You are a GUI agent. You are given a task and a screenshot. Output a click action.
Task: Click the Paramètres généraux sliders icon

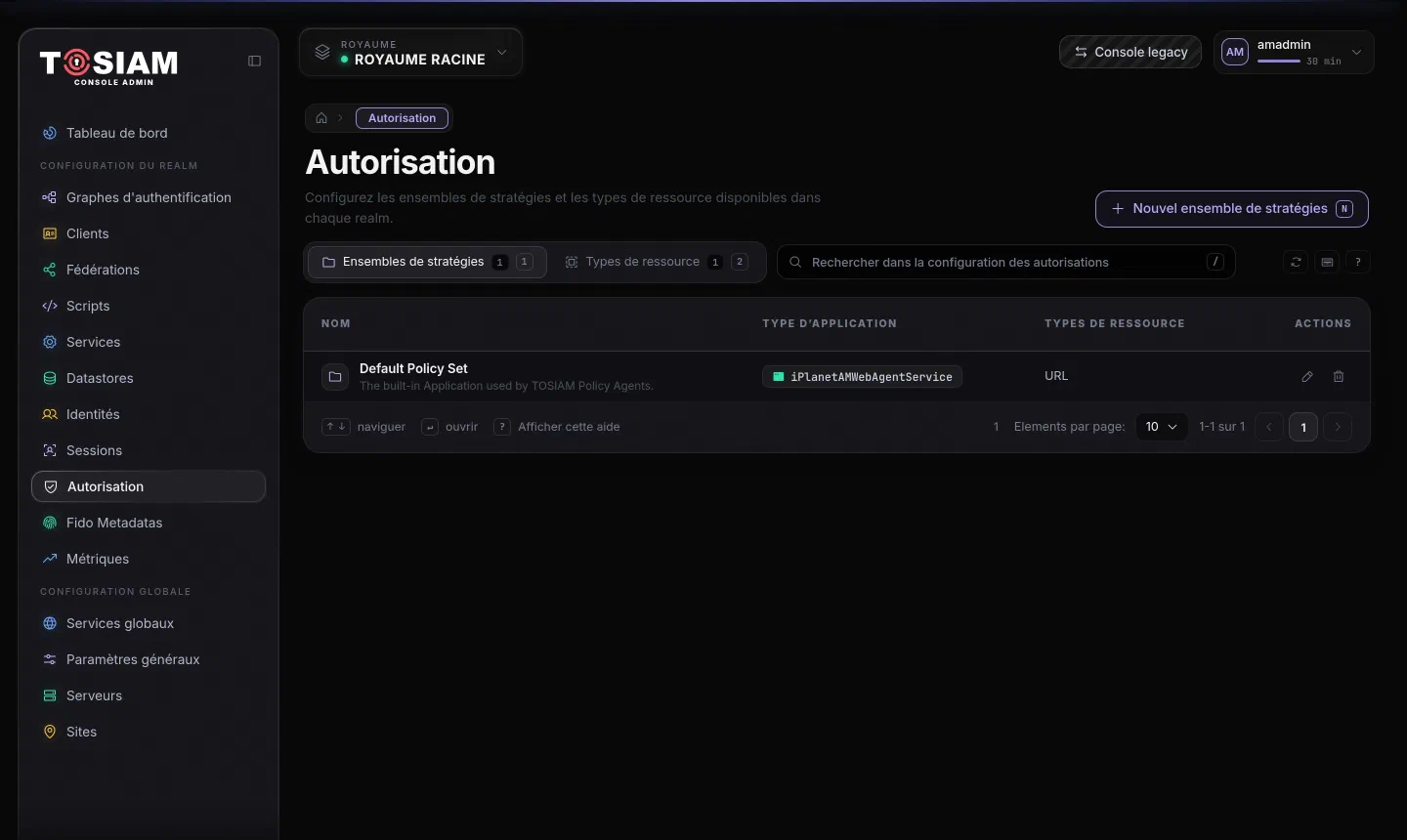click(50, 659)
